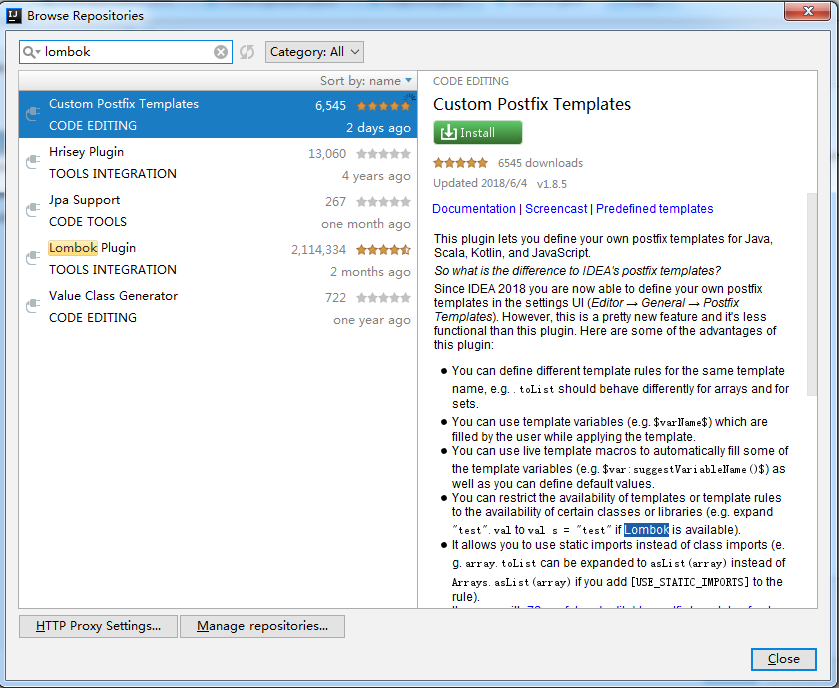Select Value Class Generator in list
This screenshot has height=688, width=839.
(218, 306)
